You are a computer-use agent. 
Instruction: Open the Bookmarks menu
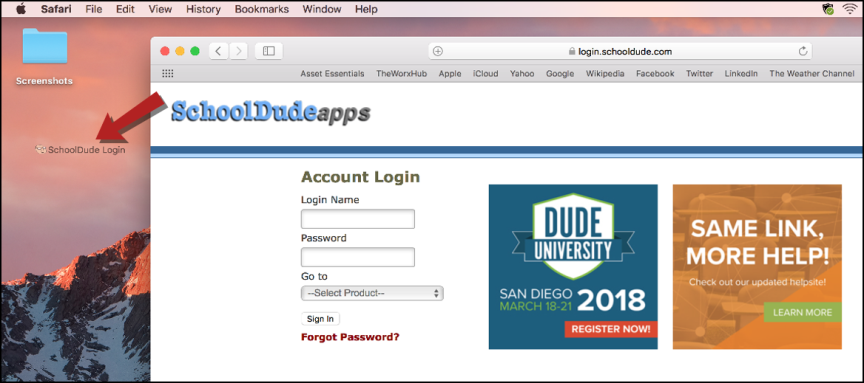click(x=262, y=9)
